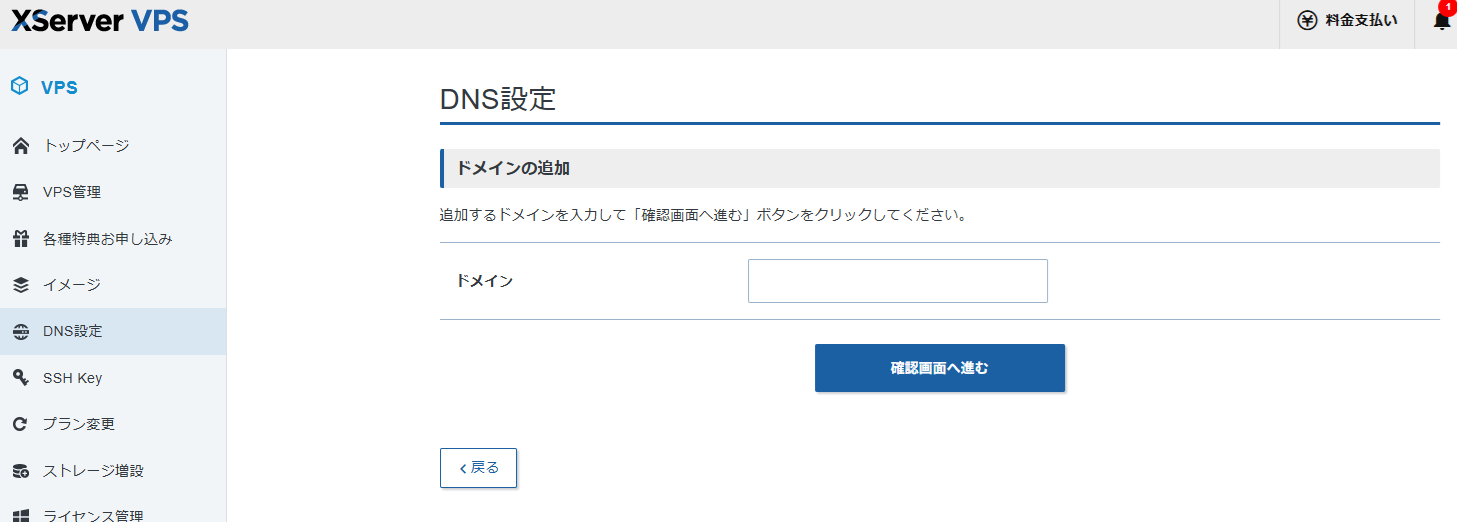Click the storage icon for ストレージ増設
Image resolution: width=1457 pixels, height=522 pixels.
pyautogui.click(x=20, y=471)
